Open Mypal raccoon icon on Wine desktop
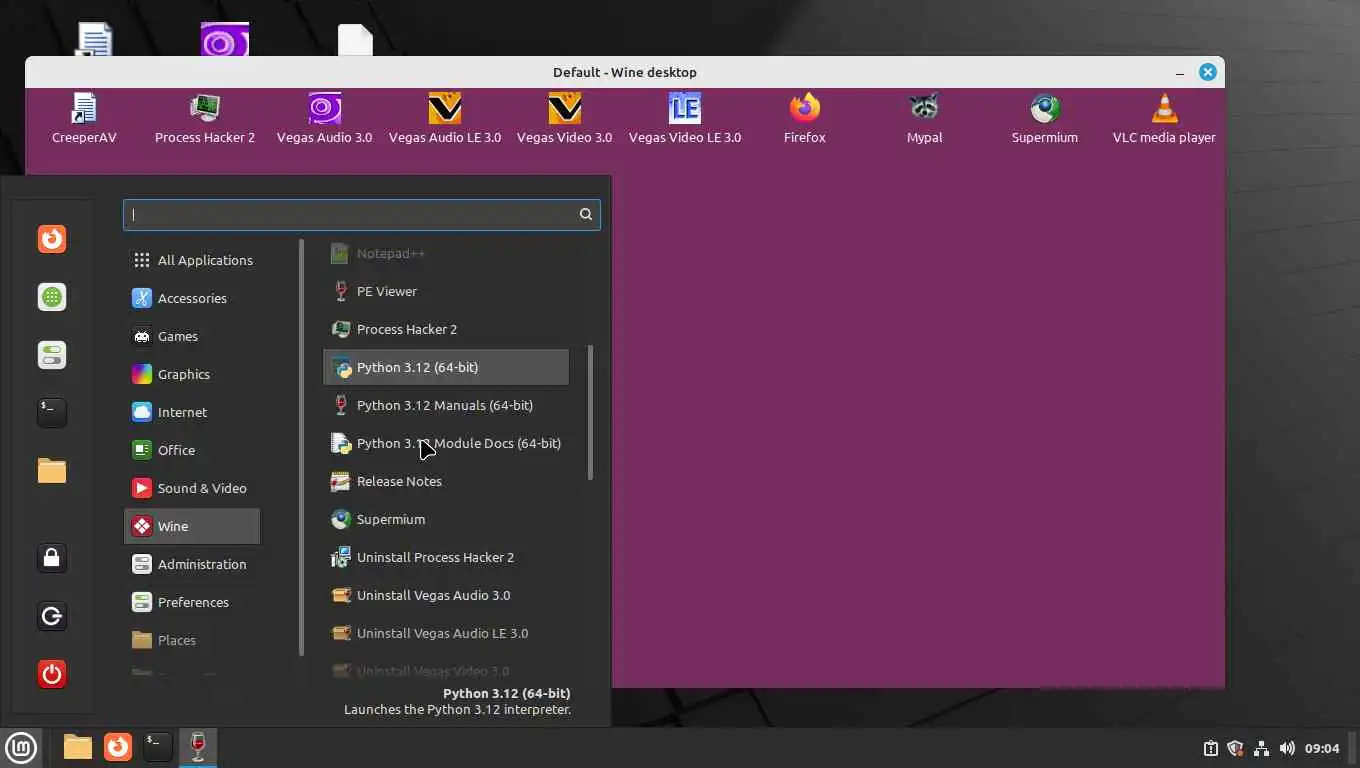 pos(924,118)
